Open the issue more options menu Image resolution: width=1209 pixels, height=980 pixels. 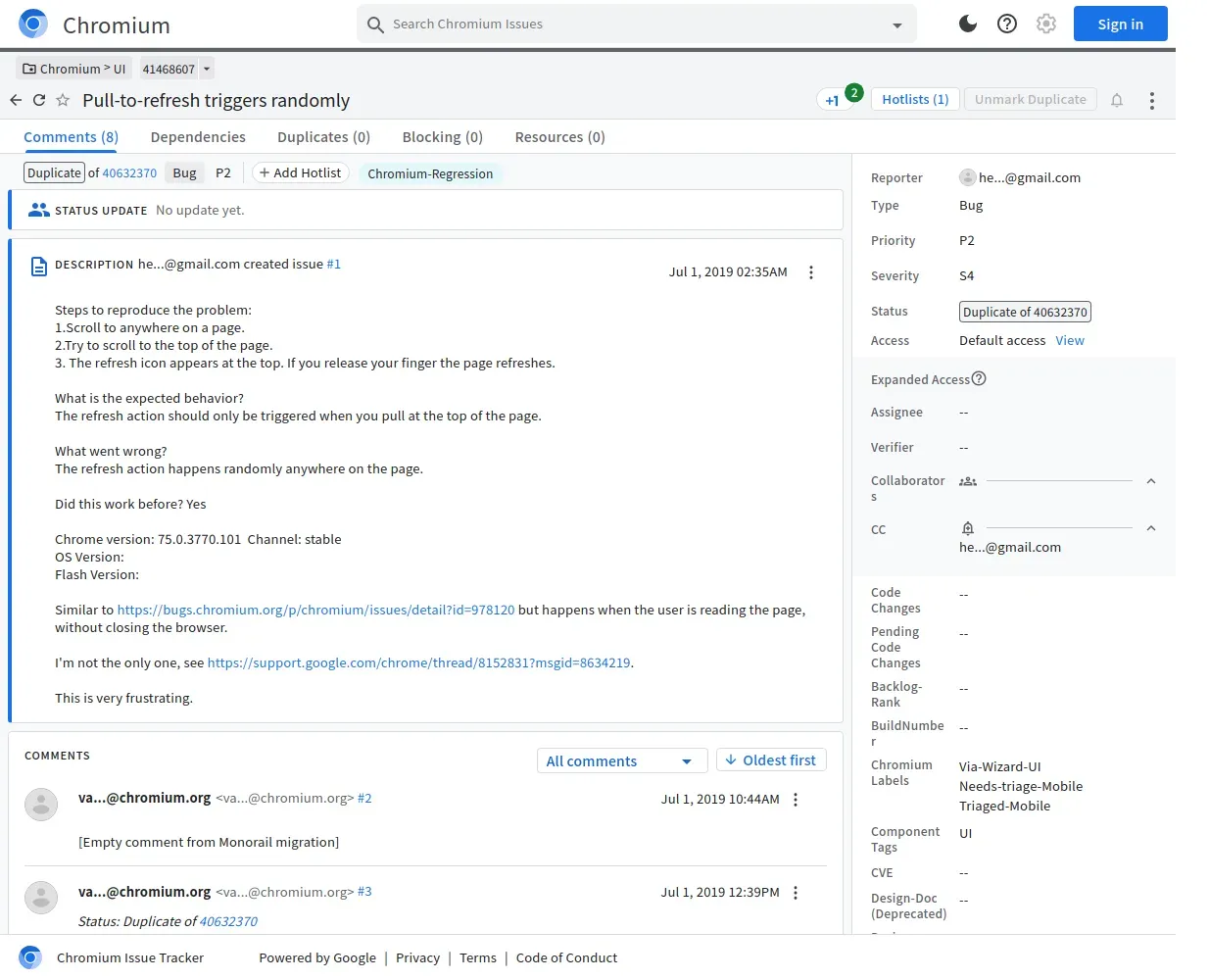pos(1152,100)
